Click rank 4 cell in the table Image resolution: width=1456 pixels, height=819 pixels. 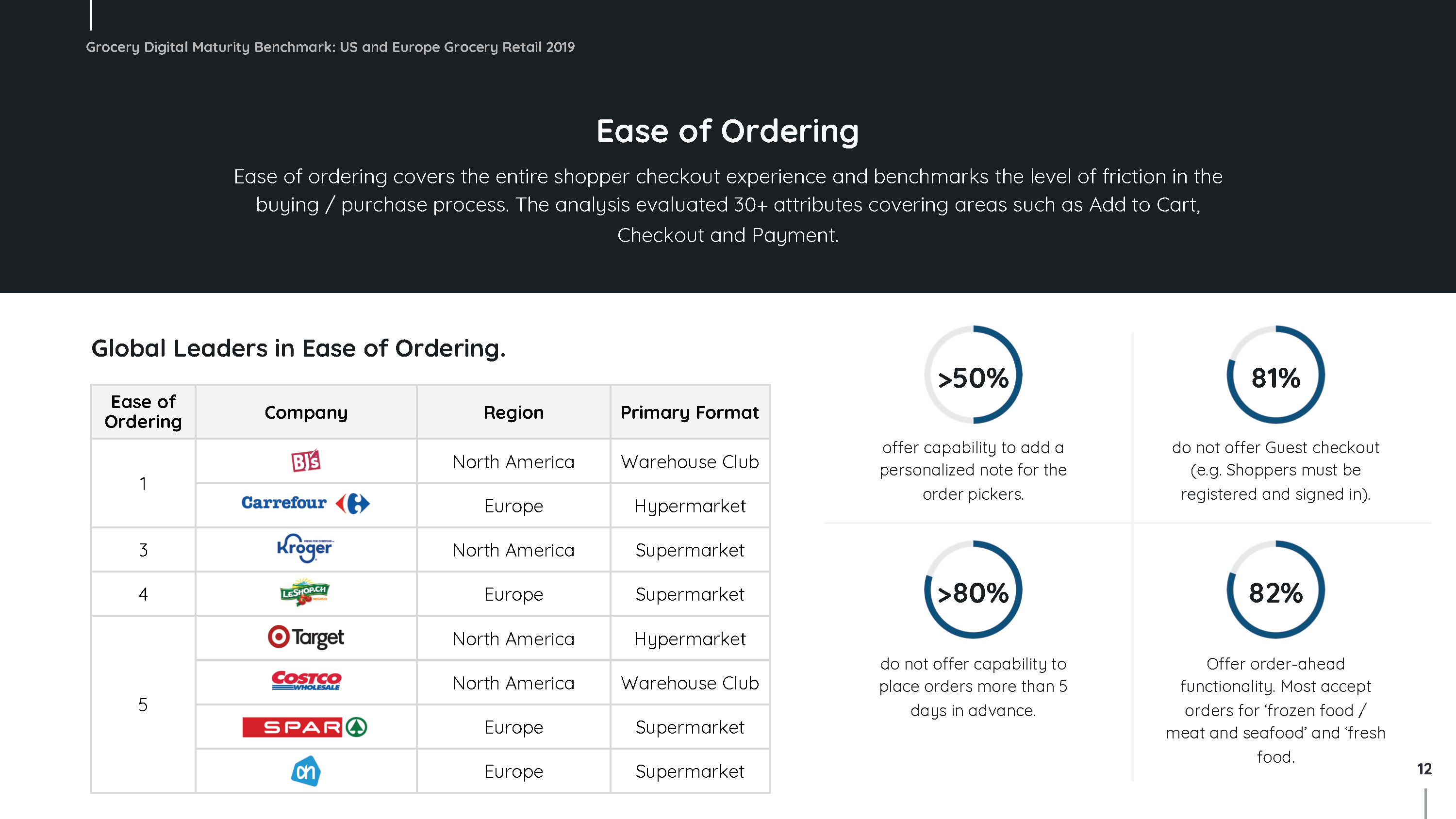[x=143, y=593]
